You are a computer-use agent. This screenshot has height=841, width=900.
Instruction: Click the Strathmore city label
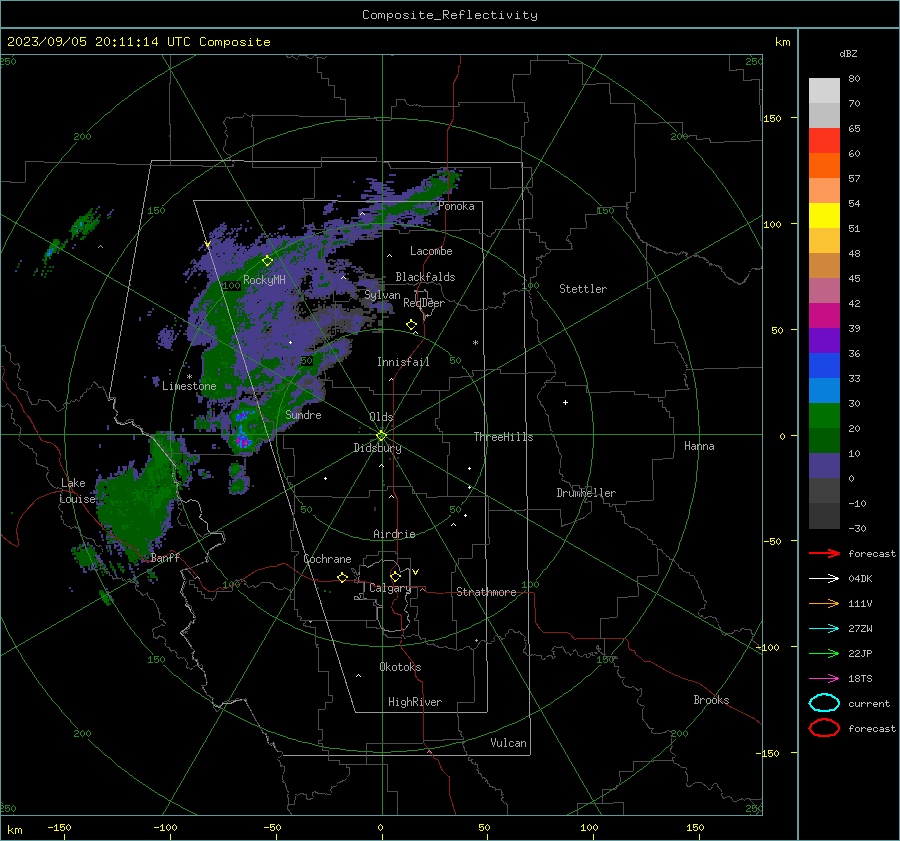486,592
